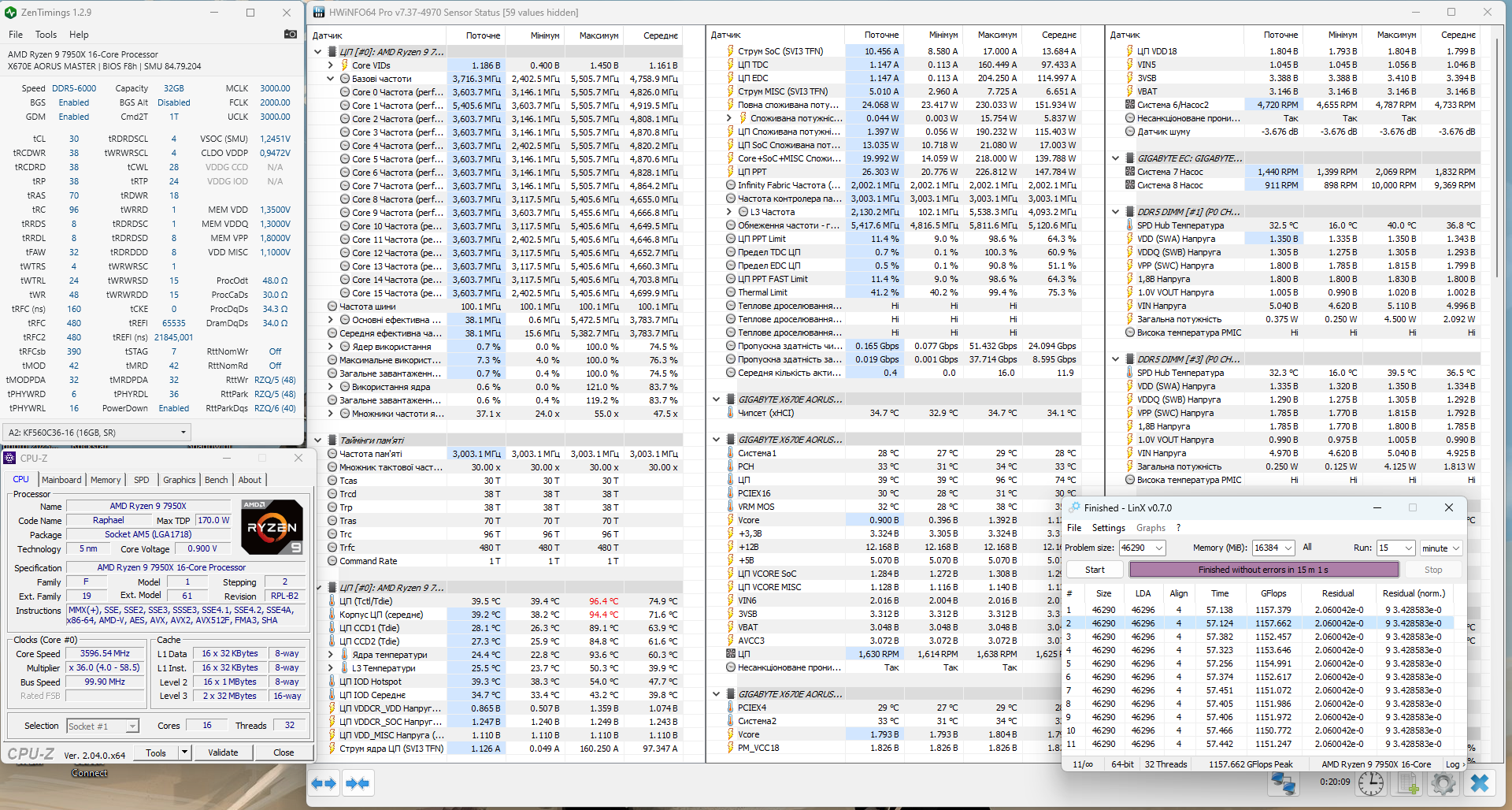Expand the L3 Частота row
The height and width of the screenshot is (810, 1512).
pos(728,212)
